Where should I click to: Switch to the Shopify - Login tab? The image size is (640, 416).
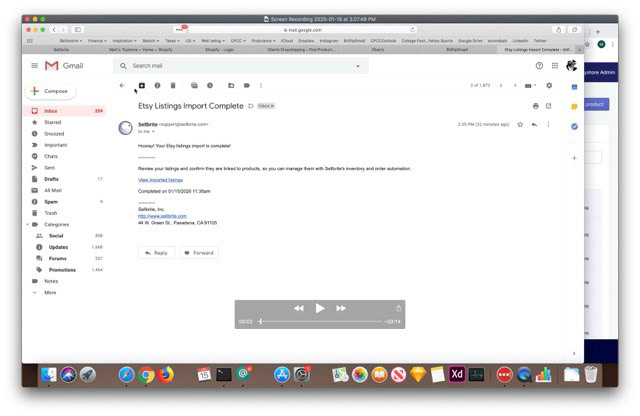(x=220, y=50)
